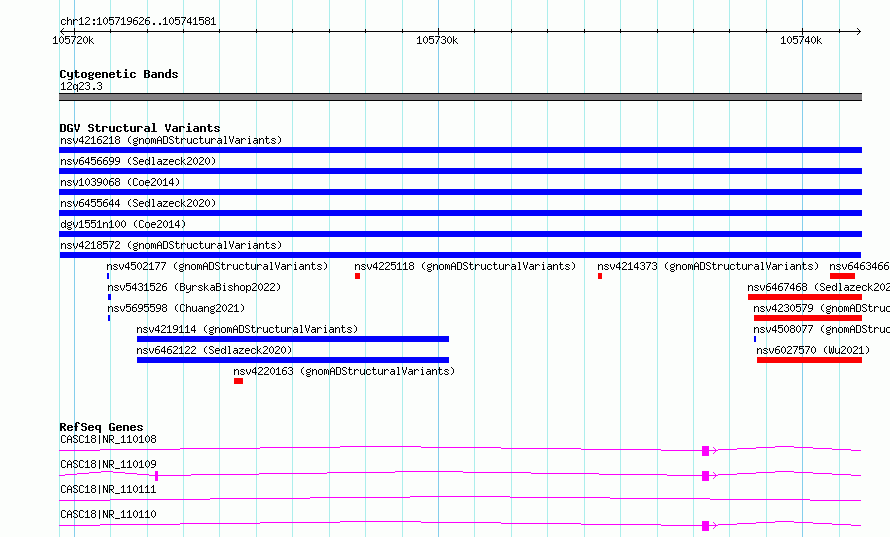Click the nsv4220163 variant label
Screen dimensions: 890x537
pos(344,371)
